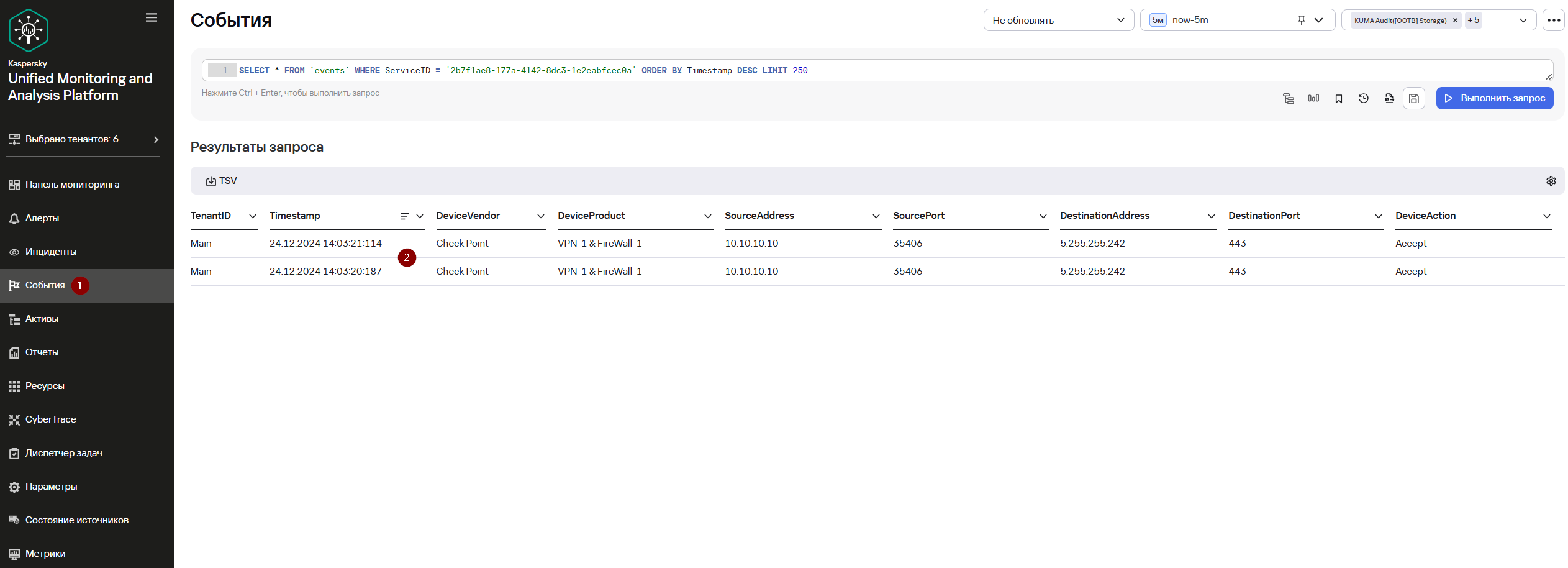Viewport: 1568px width, 568px height.
Task: Open the DestinationAddress column menu
Action: pos(1212,216)
